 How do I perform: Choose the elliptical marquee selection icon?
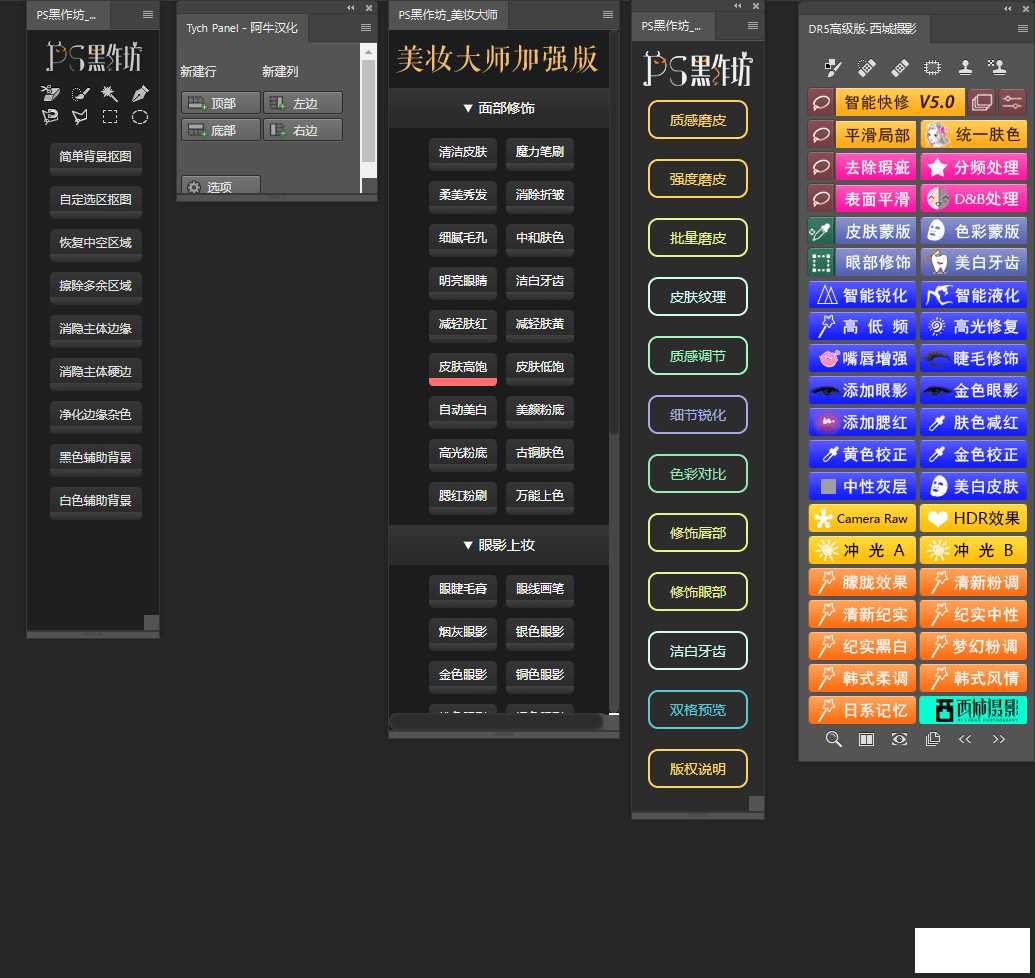(x=140, y=117)
